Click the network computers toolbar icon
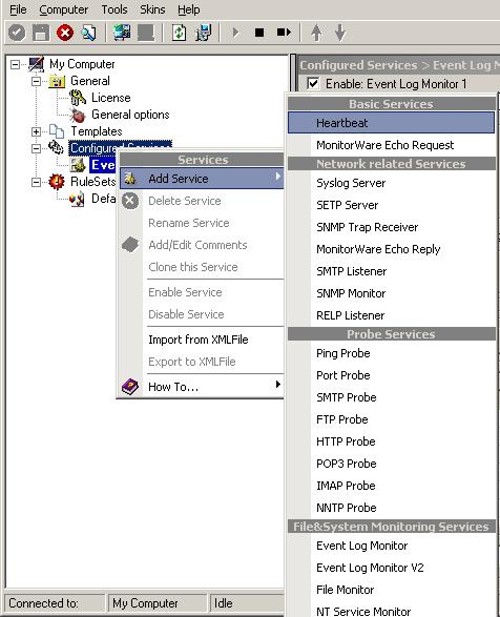The image size is (500, 617). (122, 33)
